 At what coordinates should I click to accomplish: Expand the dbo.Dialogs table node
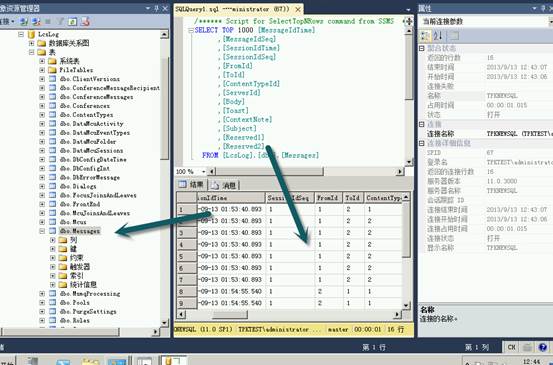[42, 186]
